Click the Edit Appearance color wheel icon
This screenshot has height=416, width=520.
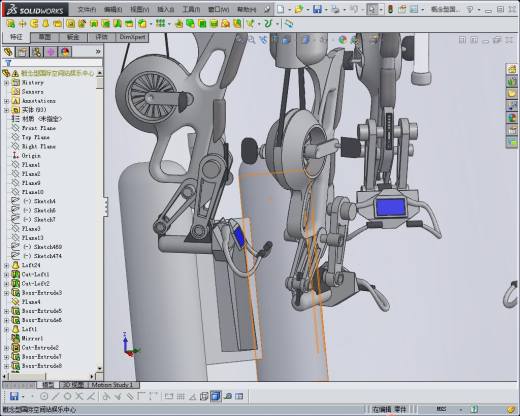tap(342, 40)
